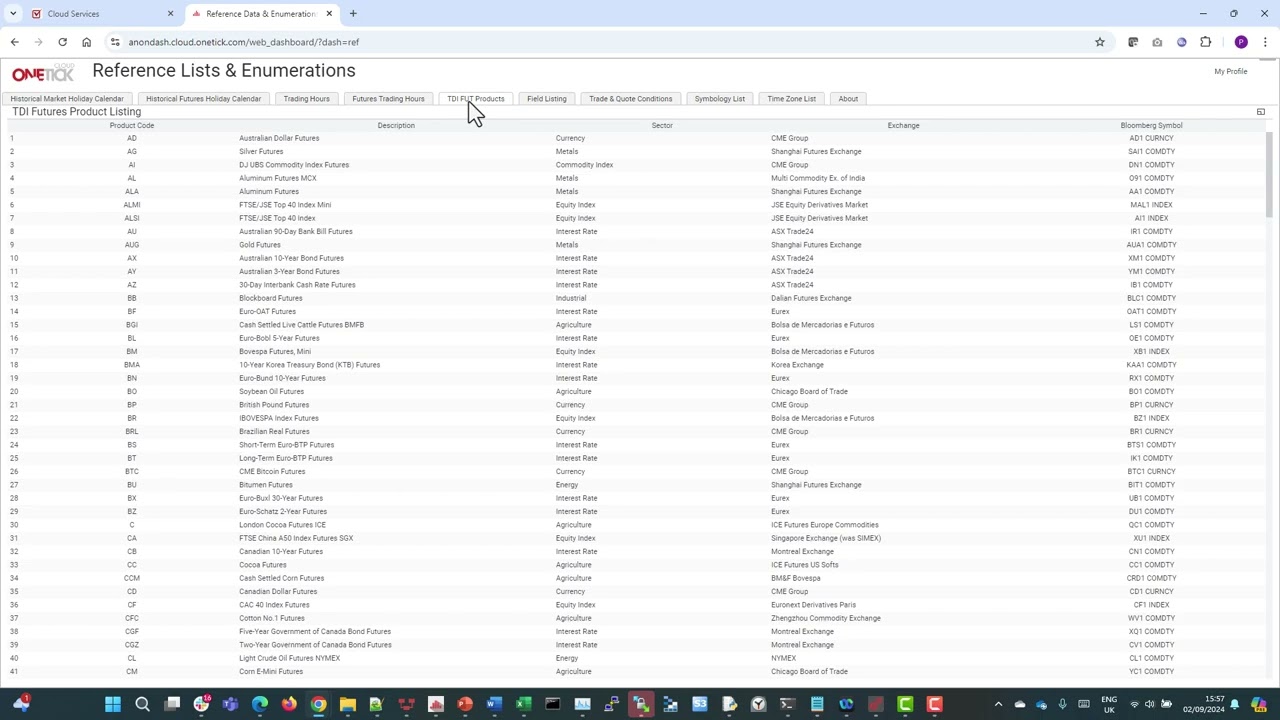Open Firefox from taskbar

(x=289, y=705)
